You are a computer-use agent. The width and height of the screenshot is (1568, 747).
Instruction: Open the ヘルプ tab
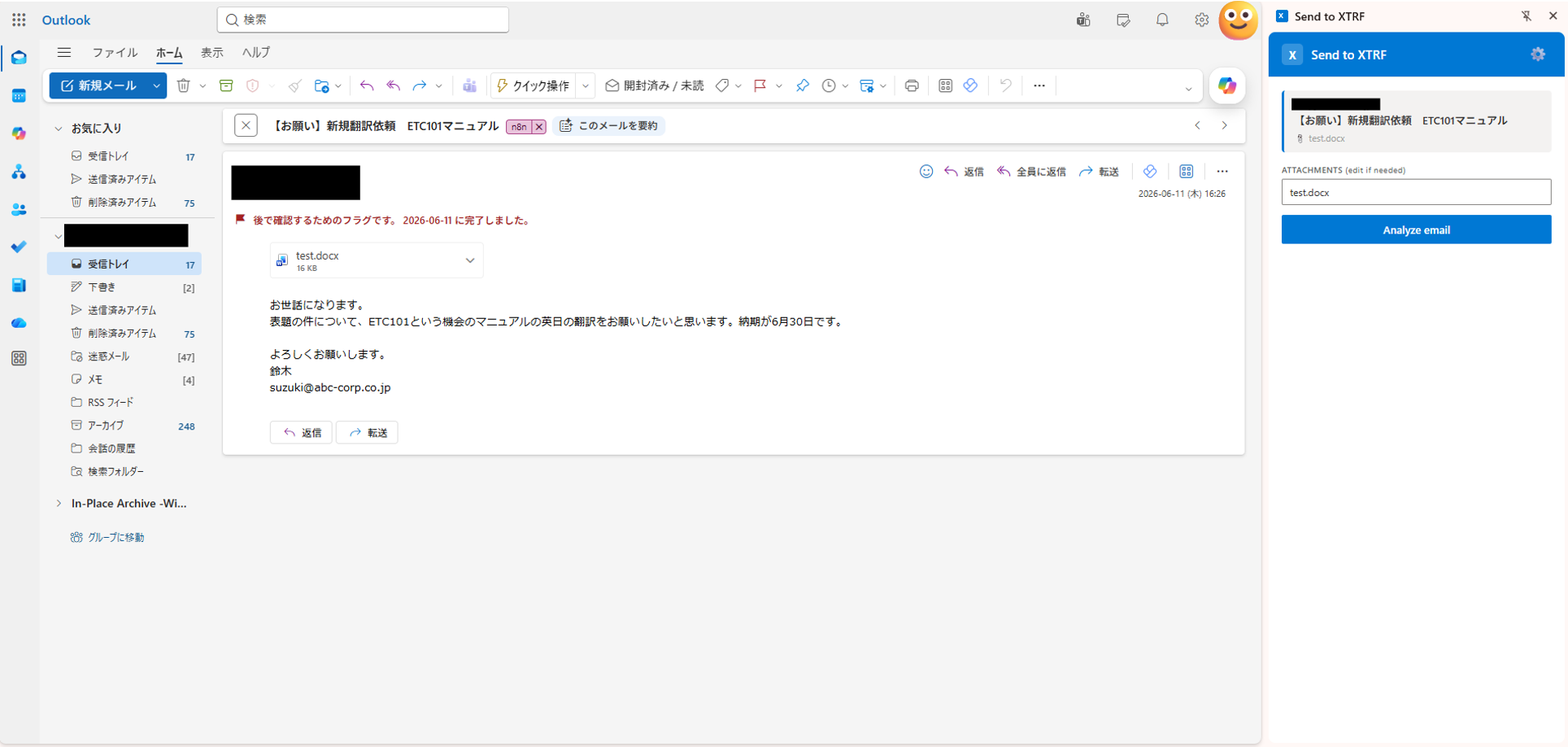coord(256,52)
